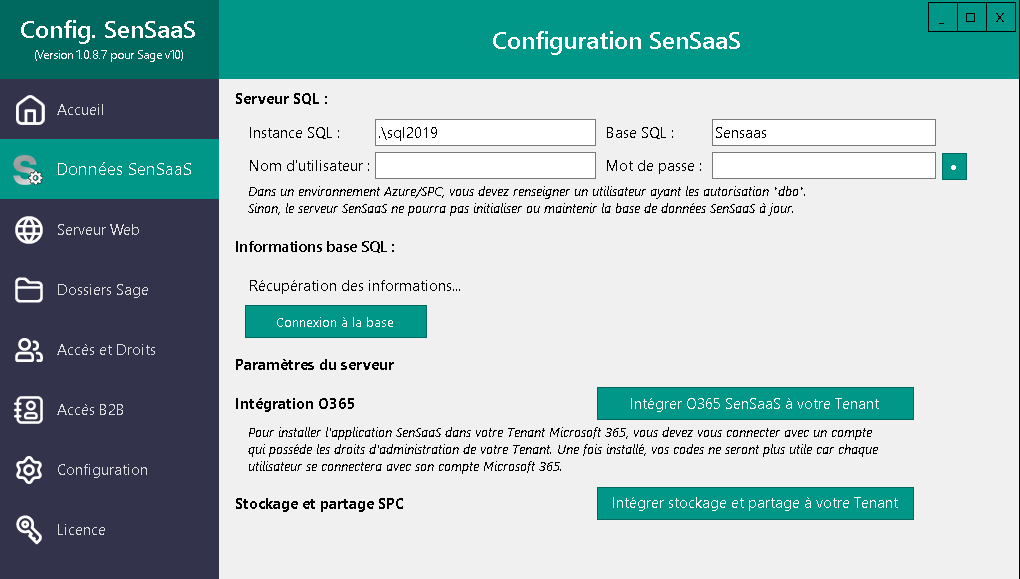Select the Accès et Droits people icon
The height and width of the screenshot is (579, 1020).
29,349
